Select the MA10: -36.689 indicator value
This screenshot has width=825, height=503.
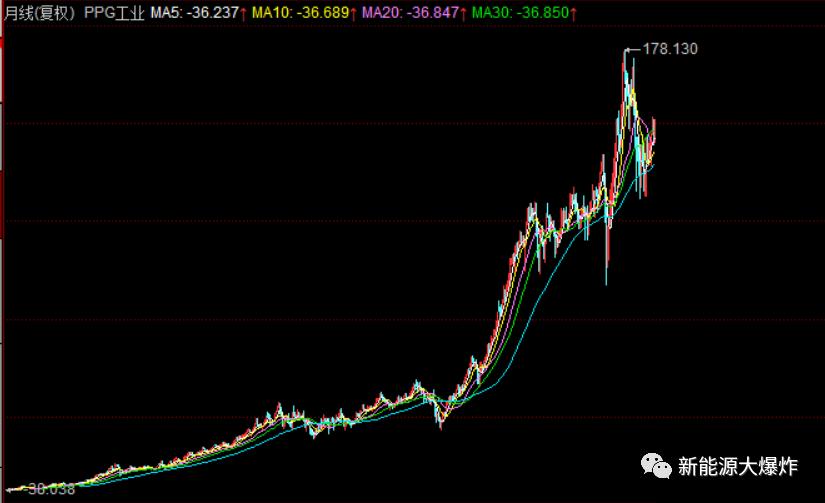click(x=300, y=13)
